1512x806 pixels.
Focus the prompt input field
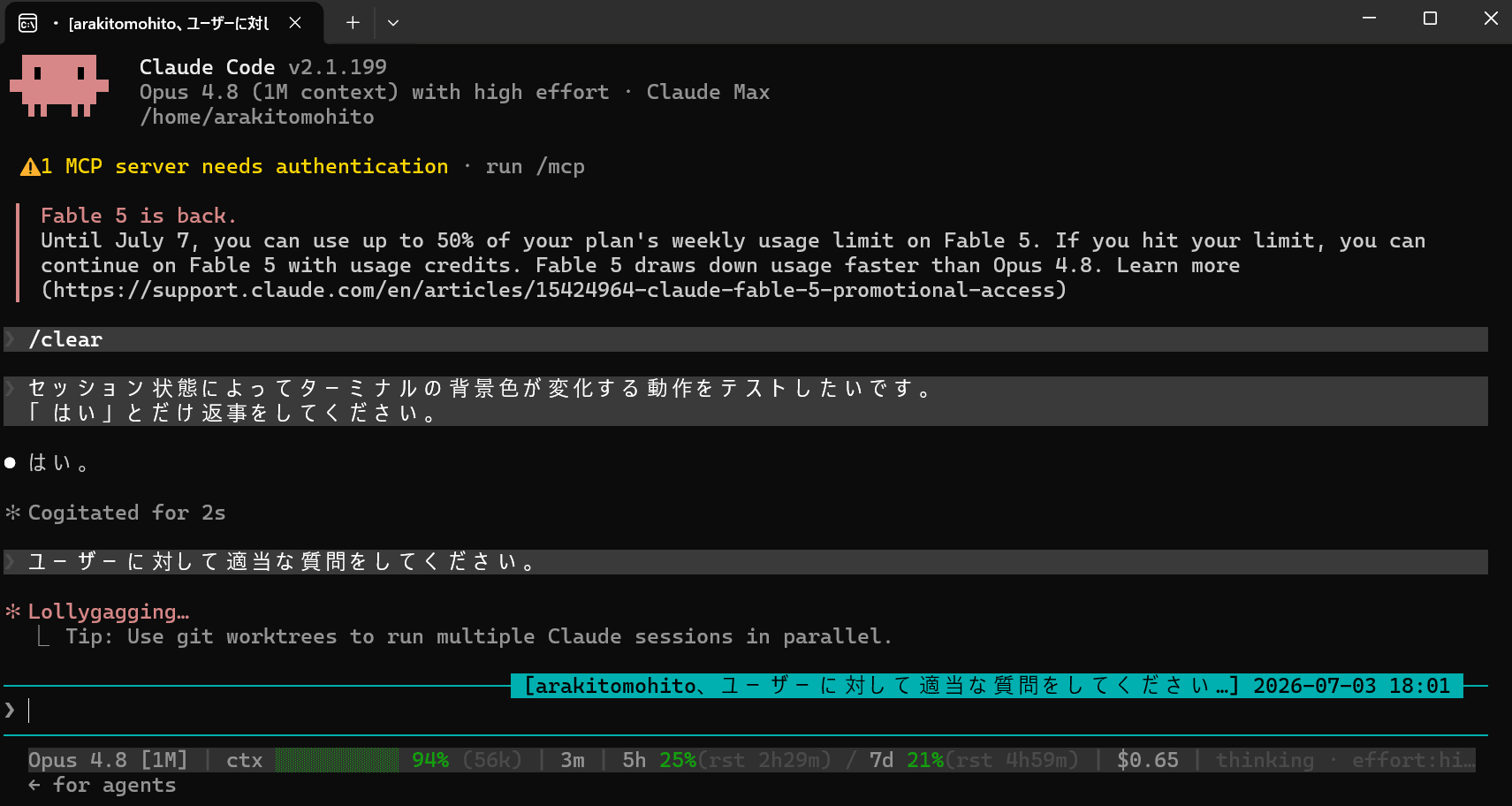tap(746, 711)
